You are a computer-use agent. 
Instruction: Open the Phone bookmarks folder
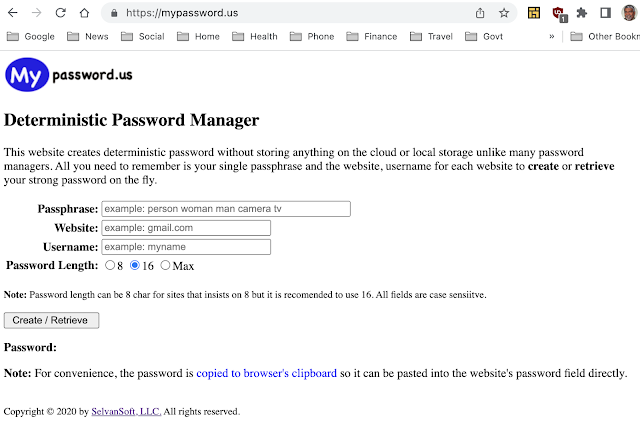pyautogui.click(x=312, y=36)
